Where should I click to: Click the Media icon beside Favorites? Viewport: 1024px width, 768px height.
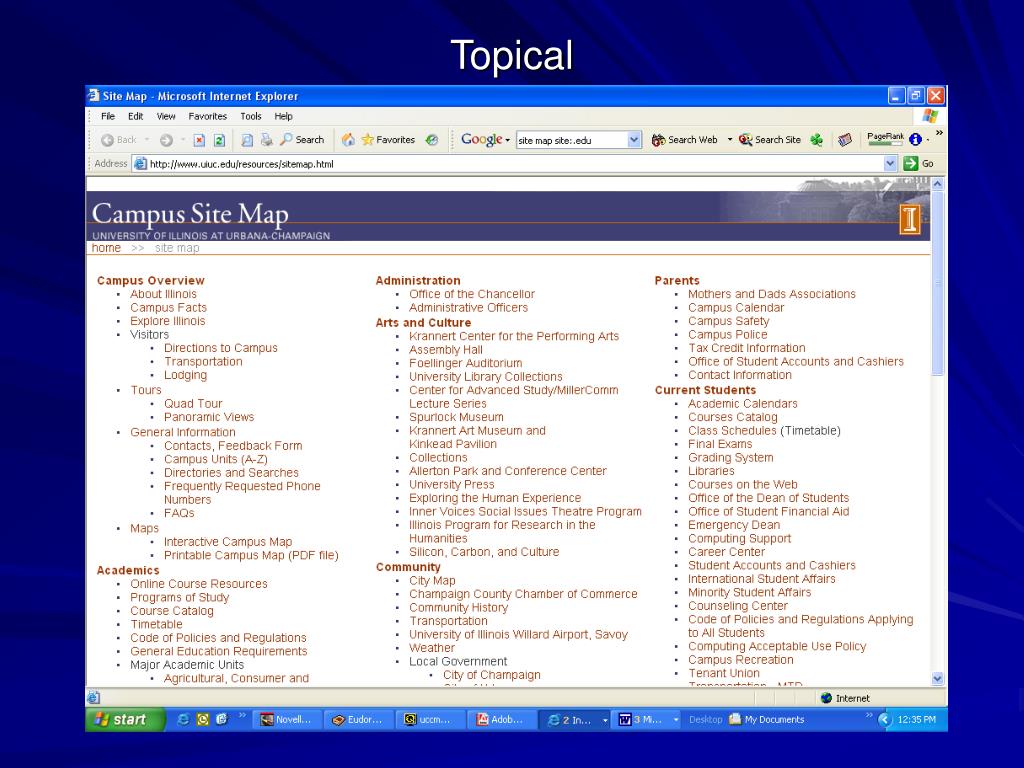click(x=432, y=140)
